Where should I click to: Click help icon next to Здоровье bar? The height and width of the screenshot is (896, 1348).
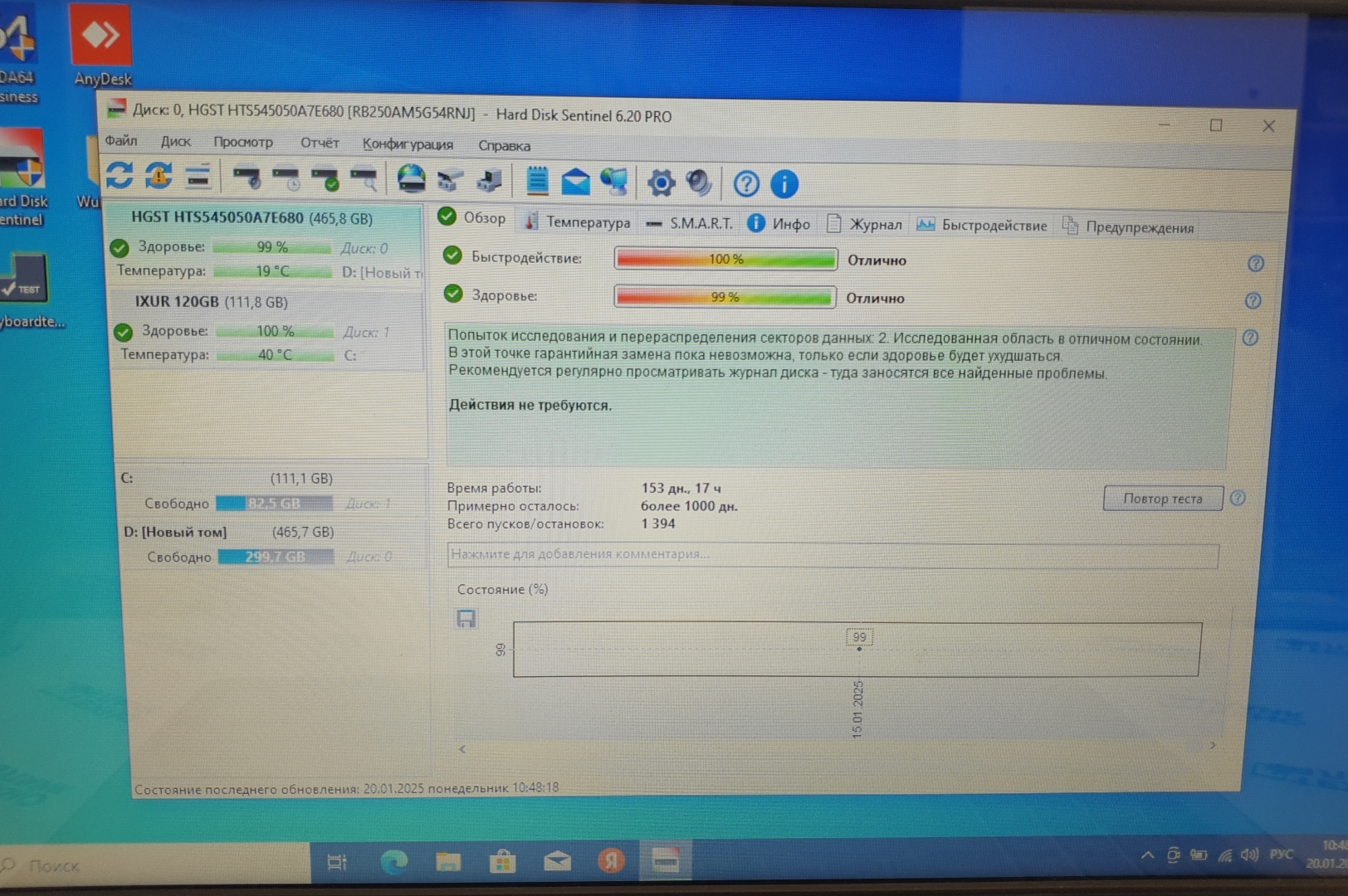pos(1253,300)
